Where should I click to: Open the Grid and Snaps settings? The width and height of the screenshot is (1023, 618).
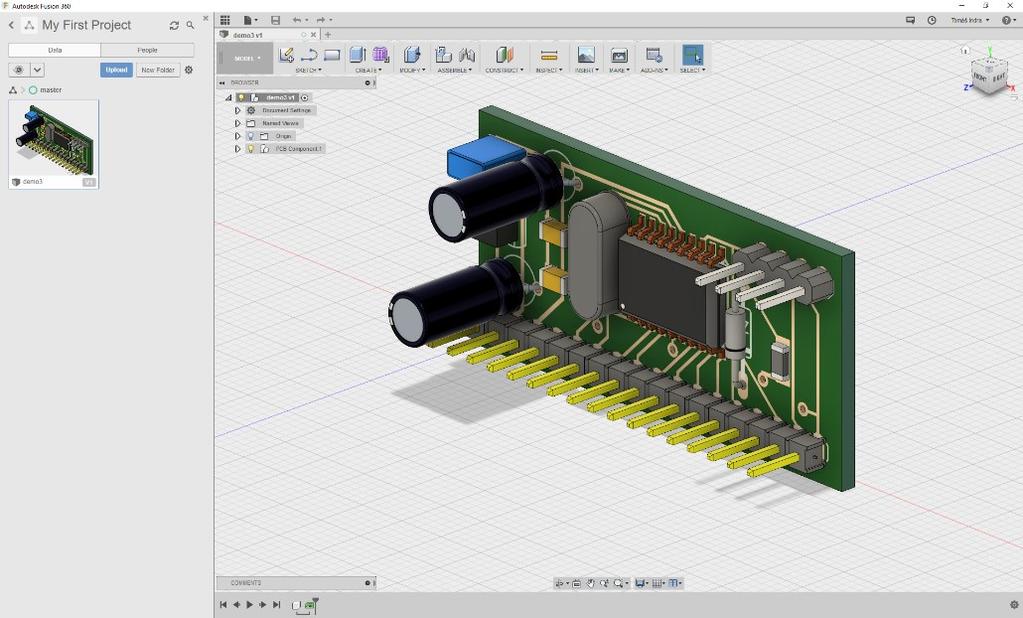click(658, 583)
